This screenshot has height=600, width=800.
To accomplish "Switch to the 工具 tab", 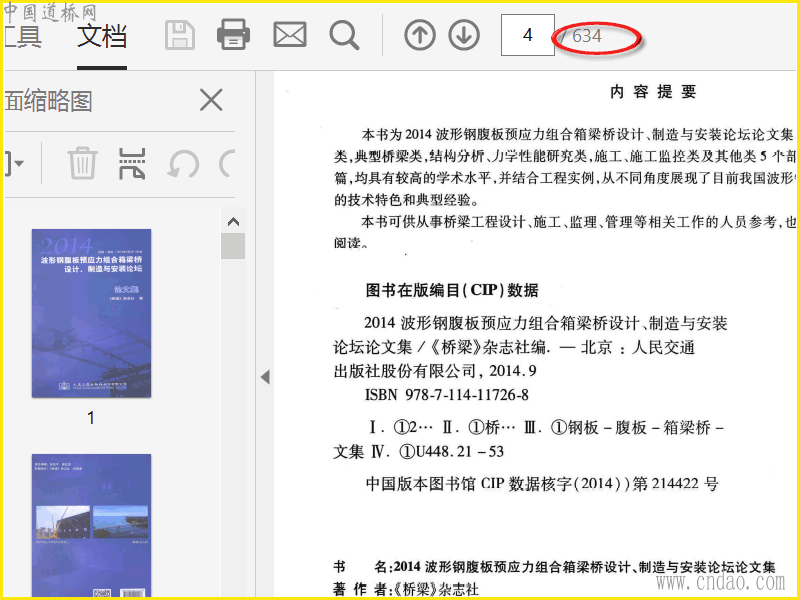I will point(22,37).
